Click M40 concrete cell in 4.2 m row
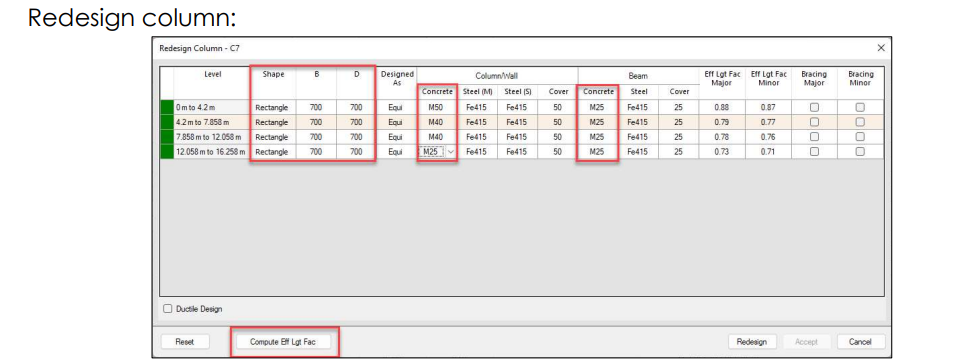 [x=436, y=122]
